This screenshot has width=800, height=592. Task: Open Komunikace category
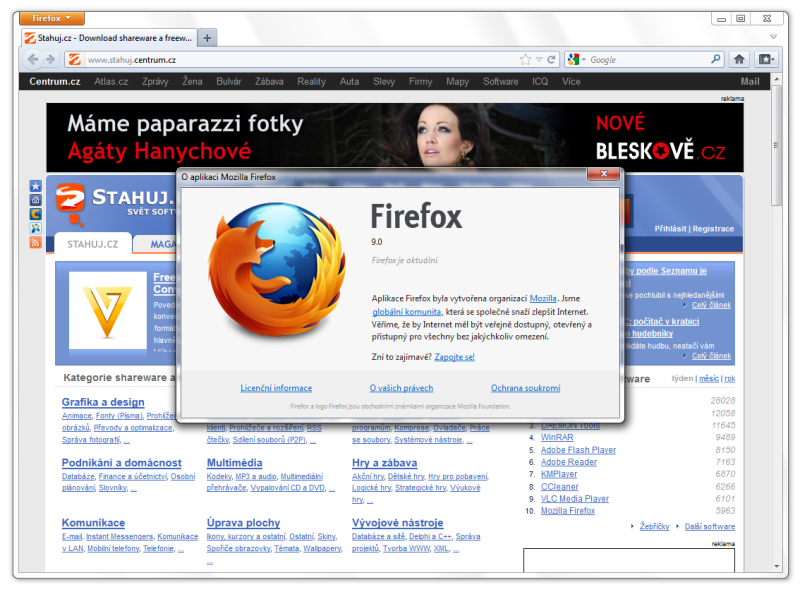click(x=93, y=523)
